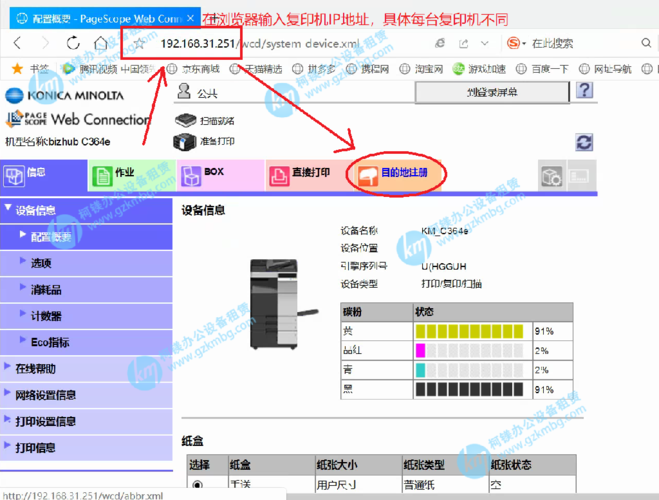Click the scanner status icon

(185, 120)
